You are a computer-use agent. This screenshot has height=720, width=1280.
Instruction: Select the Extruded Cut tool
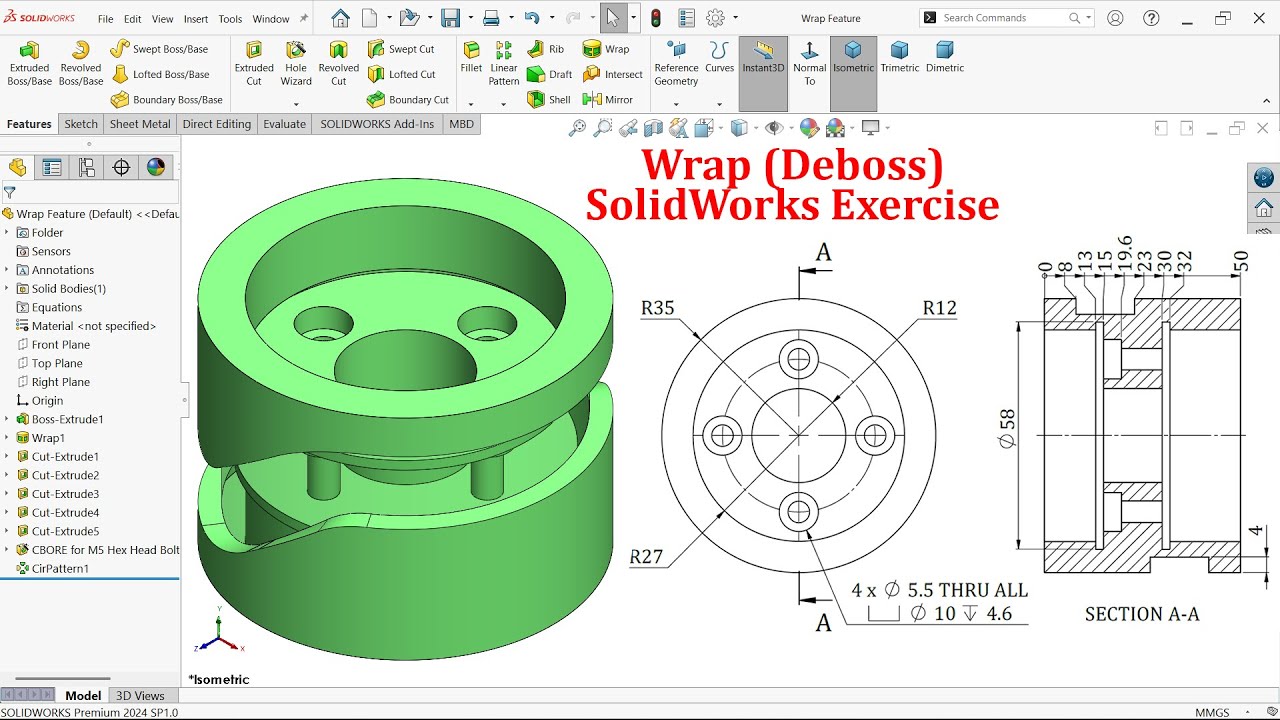point(254,64)
